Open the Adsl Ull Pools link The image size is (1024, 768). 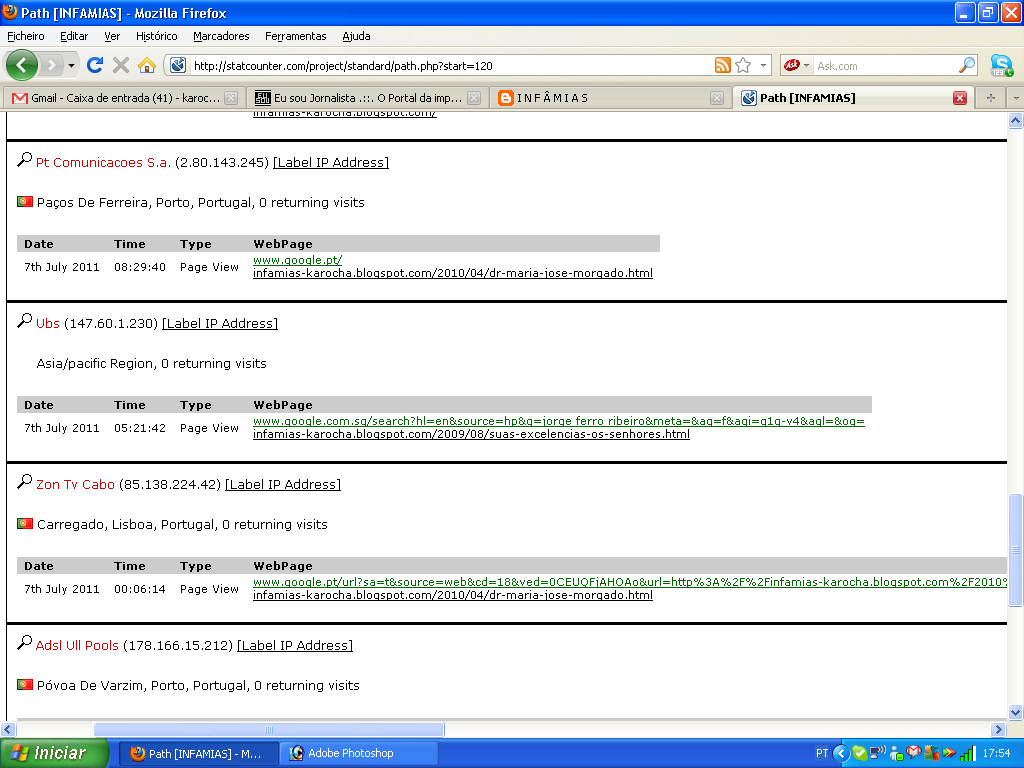click(x=77, y=645)
